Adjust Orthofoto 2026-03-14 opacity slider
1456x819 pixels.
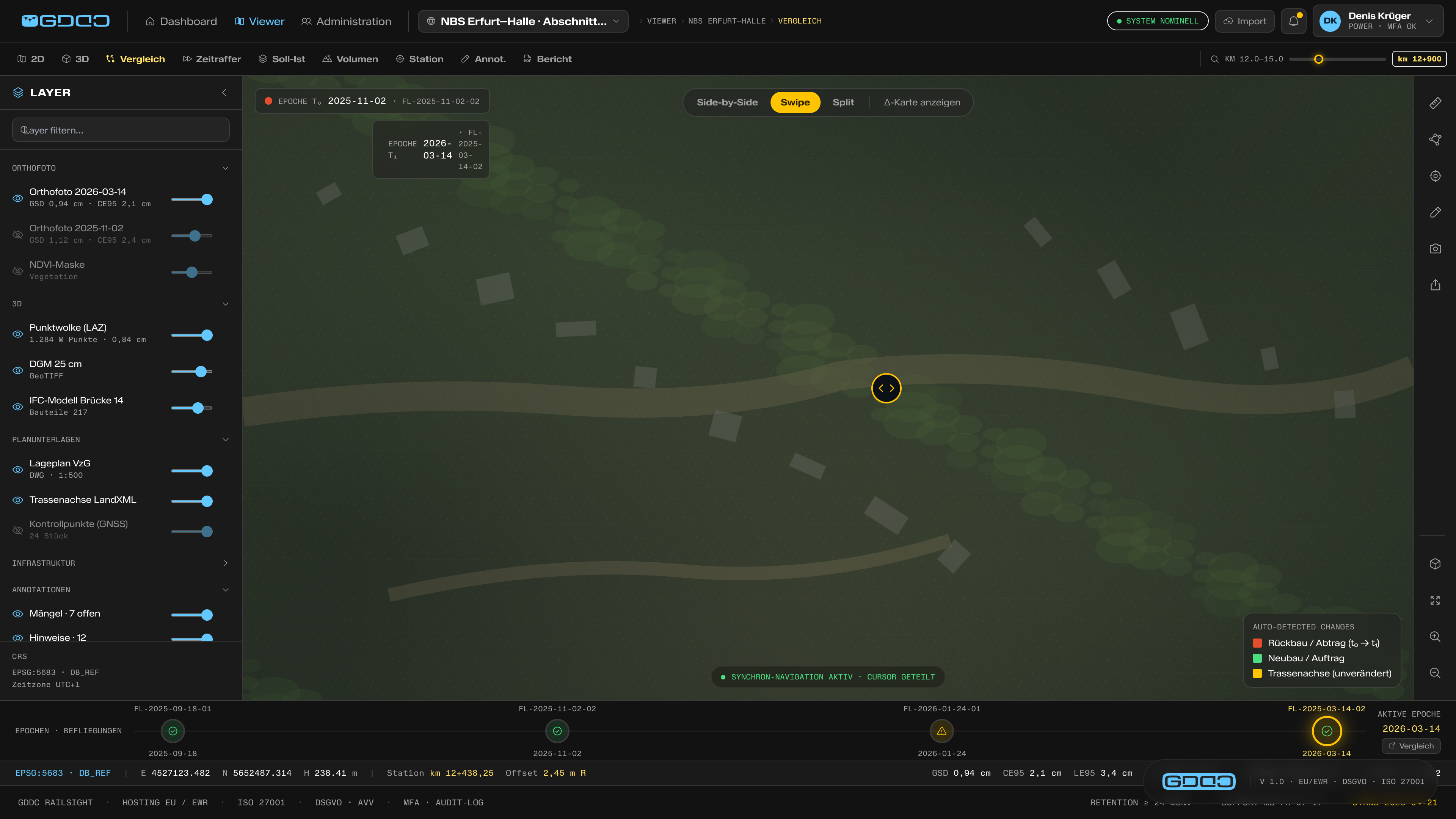point(191,199)
